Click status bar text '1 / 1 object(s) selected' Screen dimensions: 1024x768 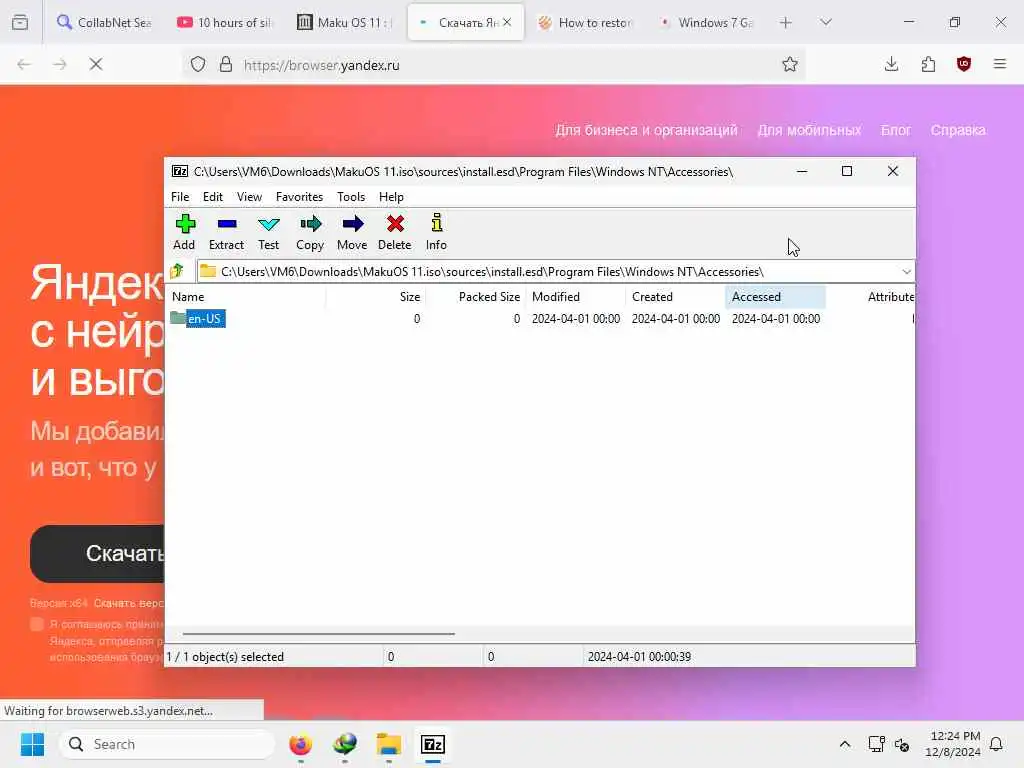tap(225, 657)
